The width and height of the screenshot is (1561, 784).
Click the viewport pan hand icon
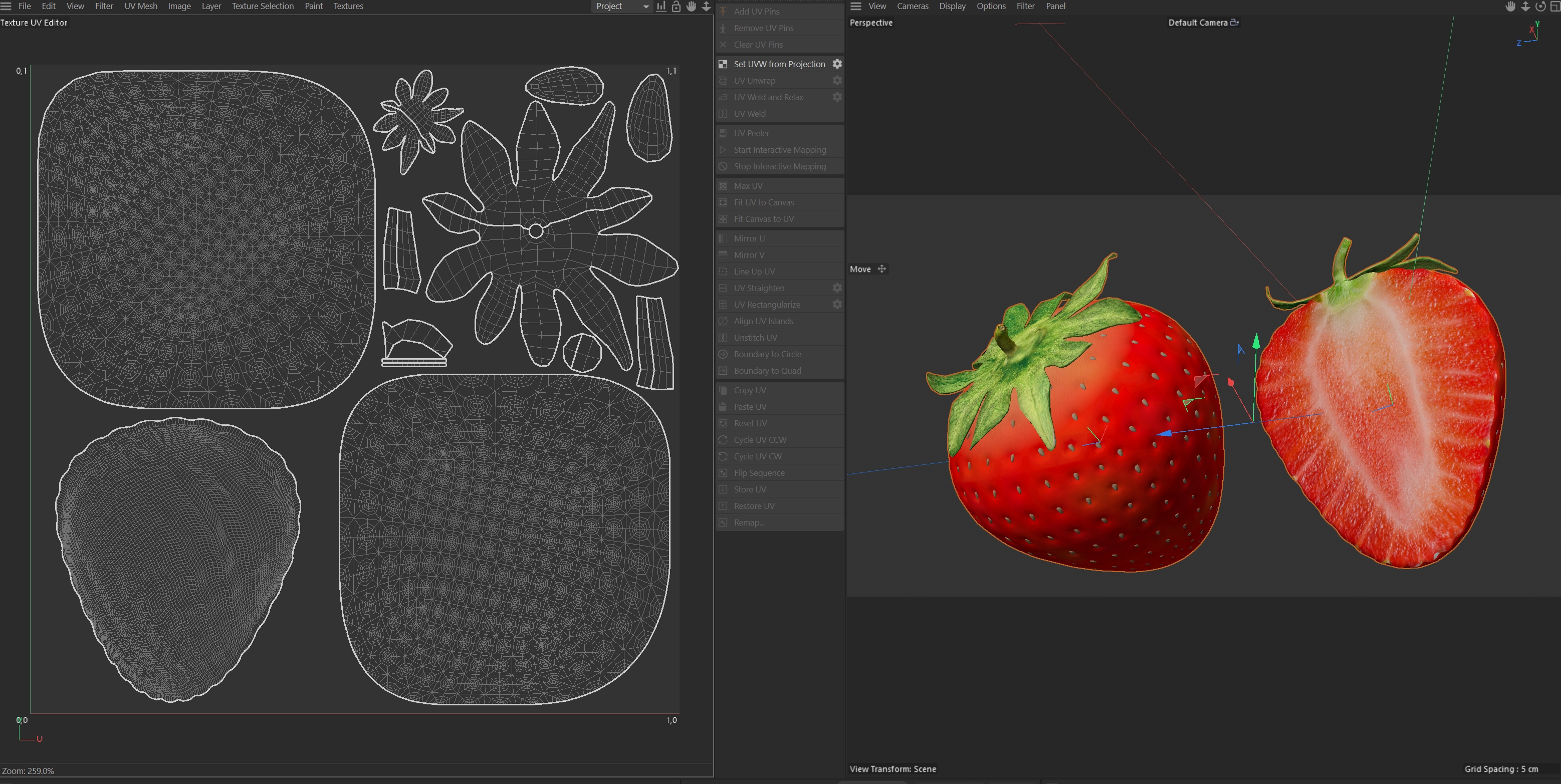click(x=1510, y=6)
